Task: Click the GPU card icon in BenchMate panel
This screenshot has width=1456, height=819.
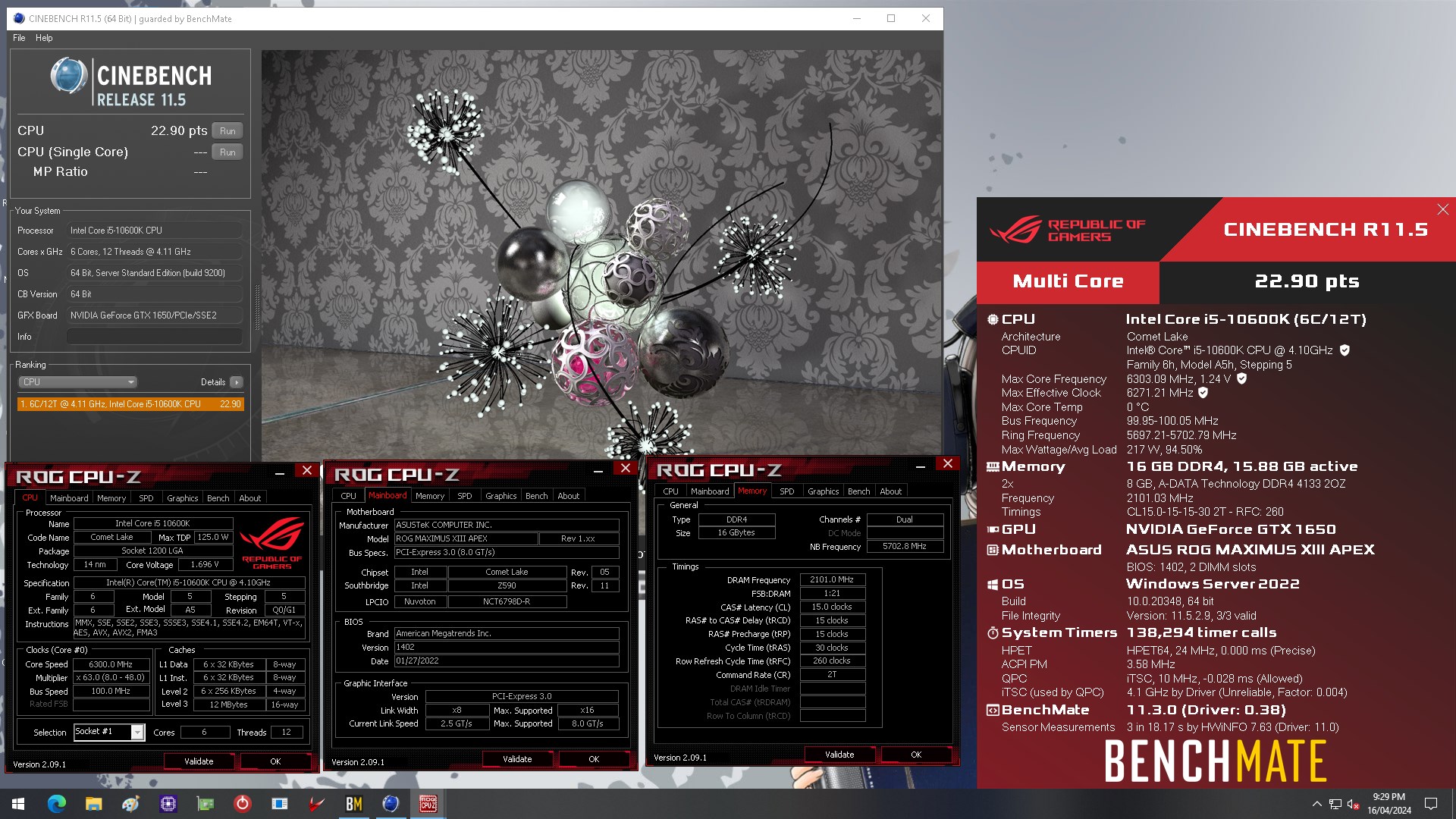Action: (993, 529)
